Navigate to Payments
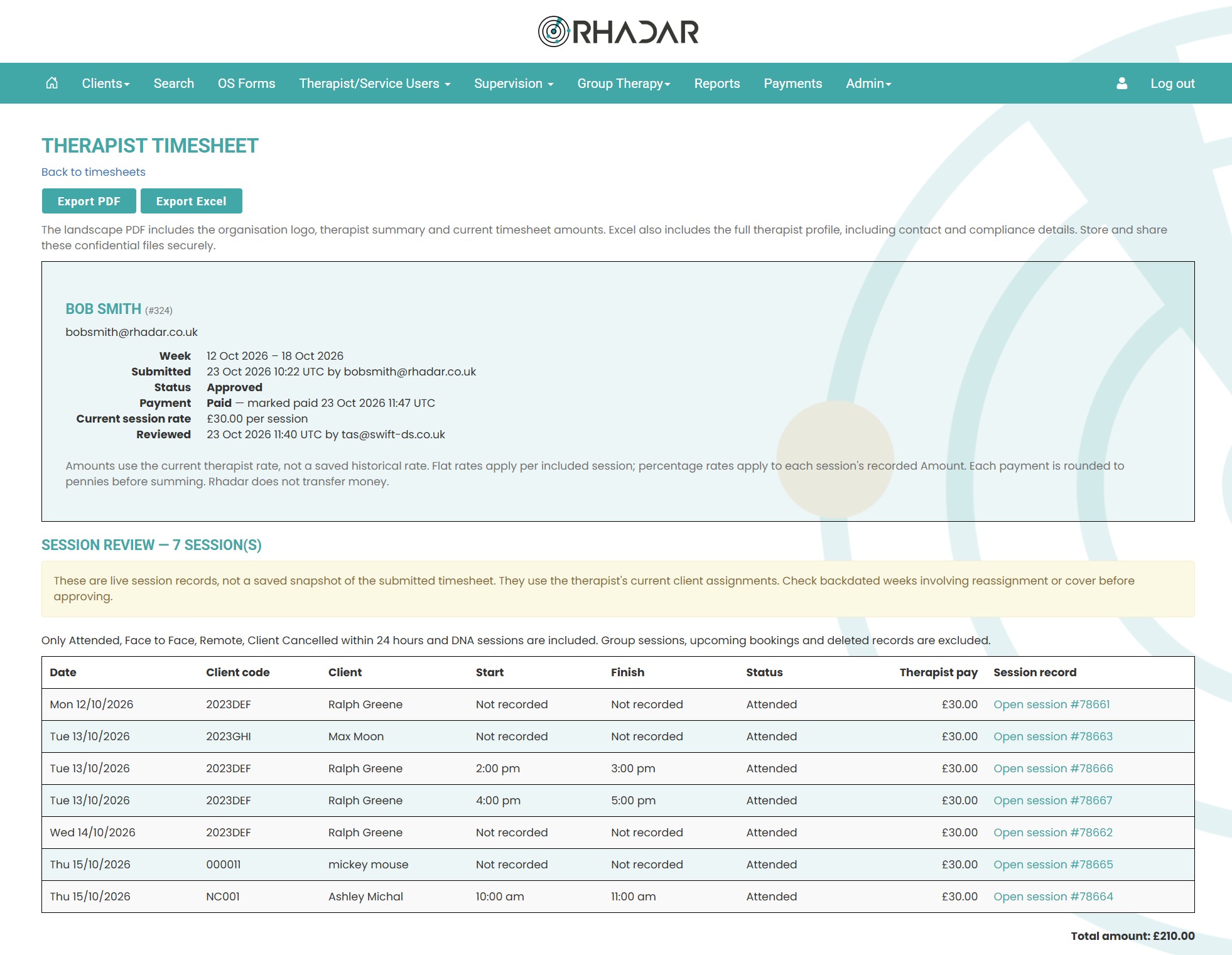The height and width of the screenshot is (955, 1232). [792, 84]
